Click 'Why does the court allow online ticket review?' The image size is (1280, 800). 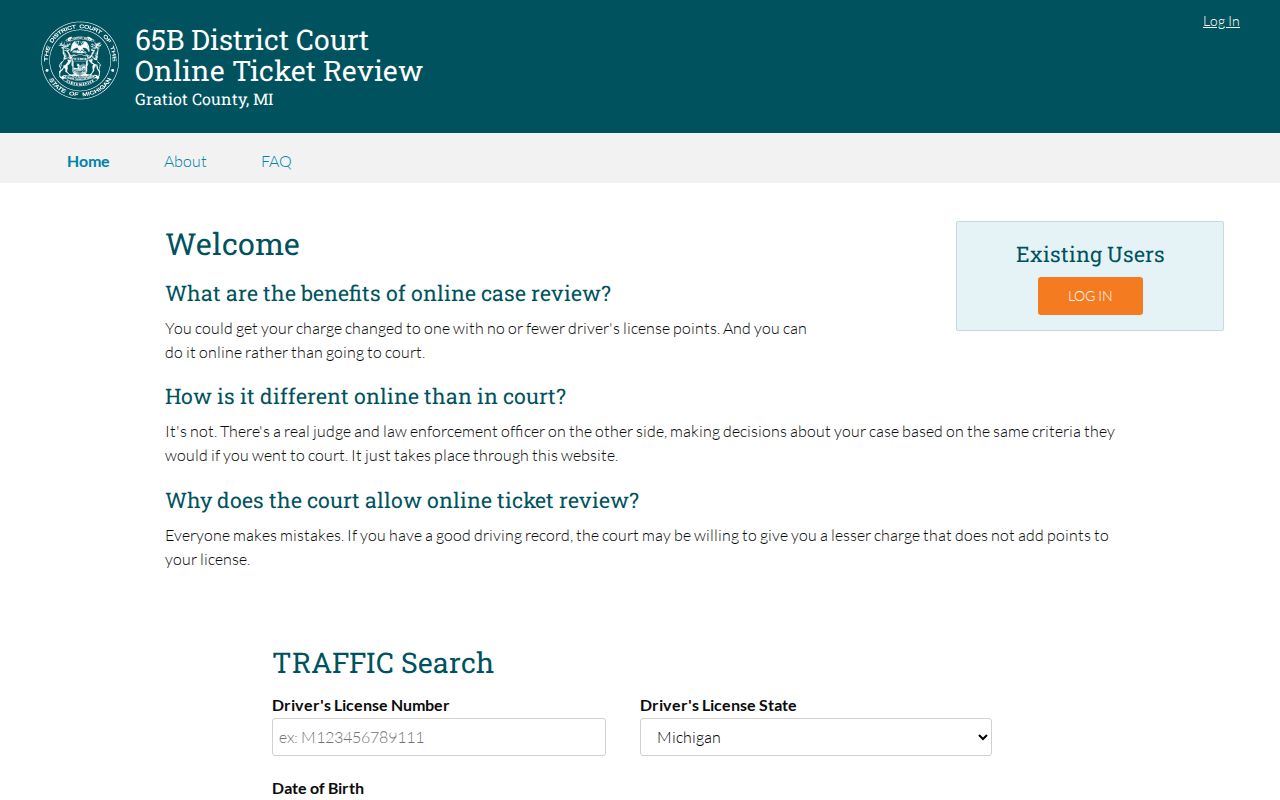pos(402,500)
